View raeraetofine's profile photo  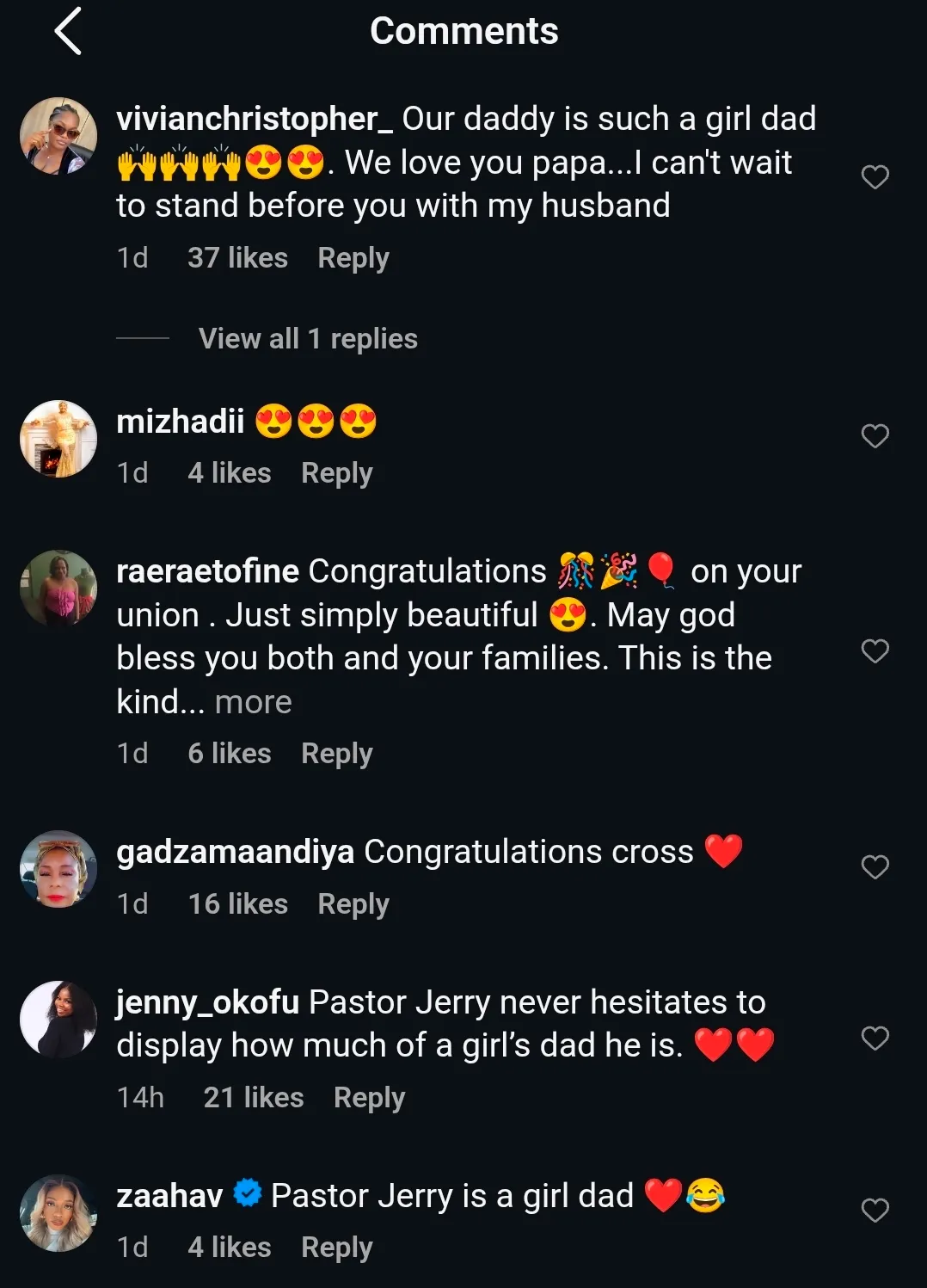pos(58,589)
